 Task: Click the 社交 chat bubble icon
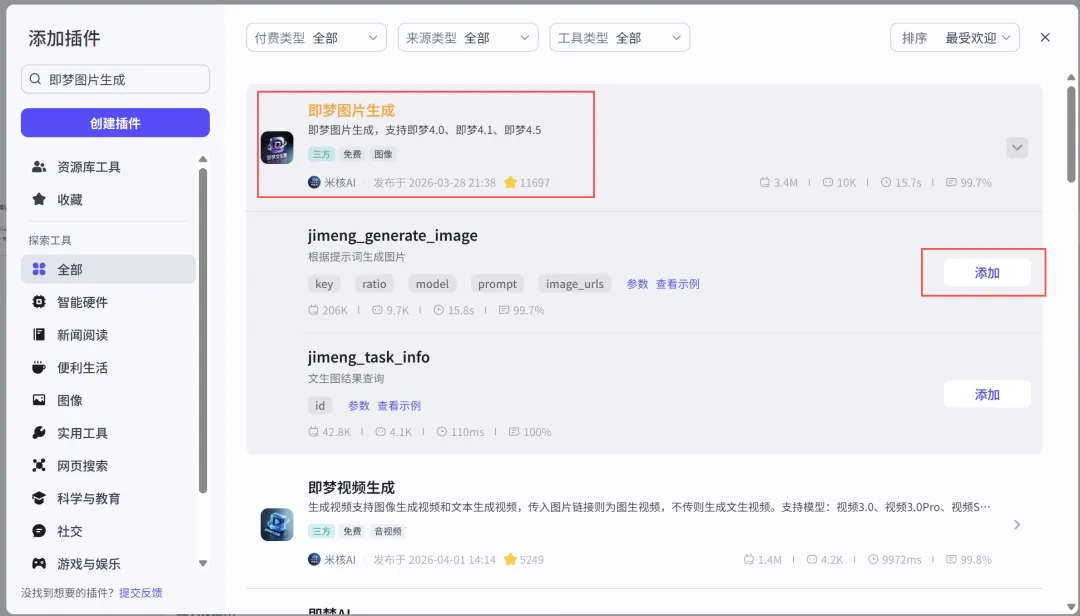click(x=39, y=531)
